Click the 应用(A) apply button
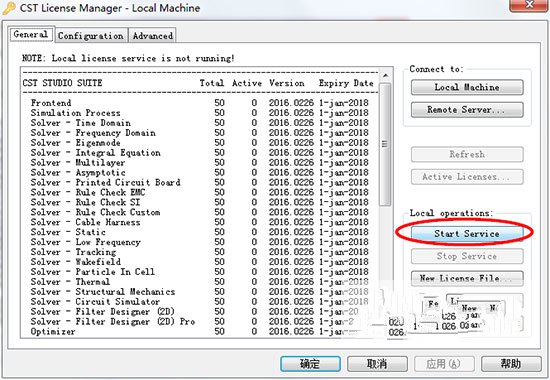The width and height of the screenshot is (550, 380). pyautogui.click(x=444, y=364)
